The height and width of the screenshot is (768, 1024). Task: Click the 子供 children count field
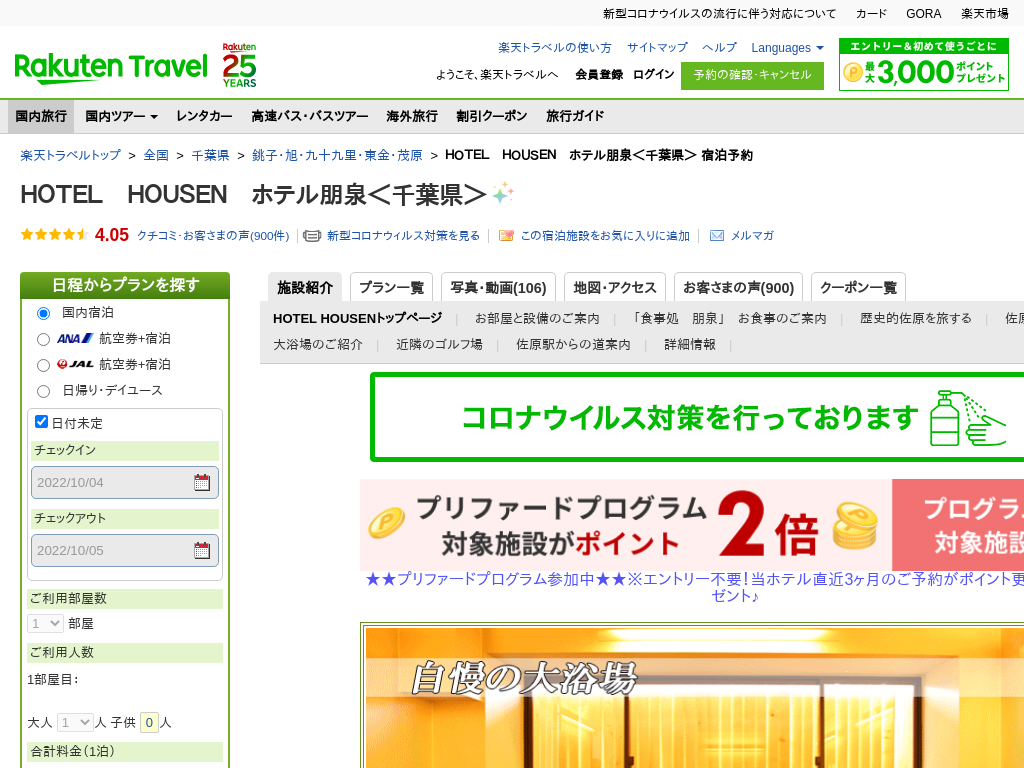point(150,722)
